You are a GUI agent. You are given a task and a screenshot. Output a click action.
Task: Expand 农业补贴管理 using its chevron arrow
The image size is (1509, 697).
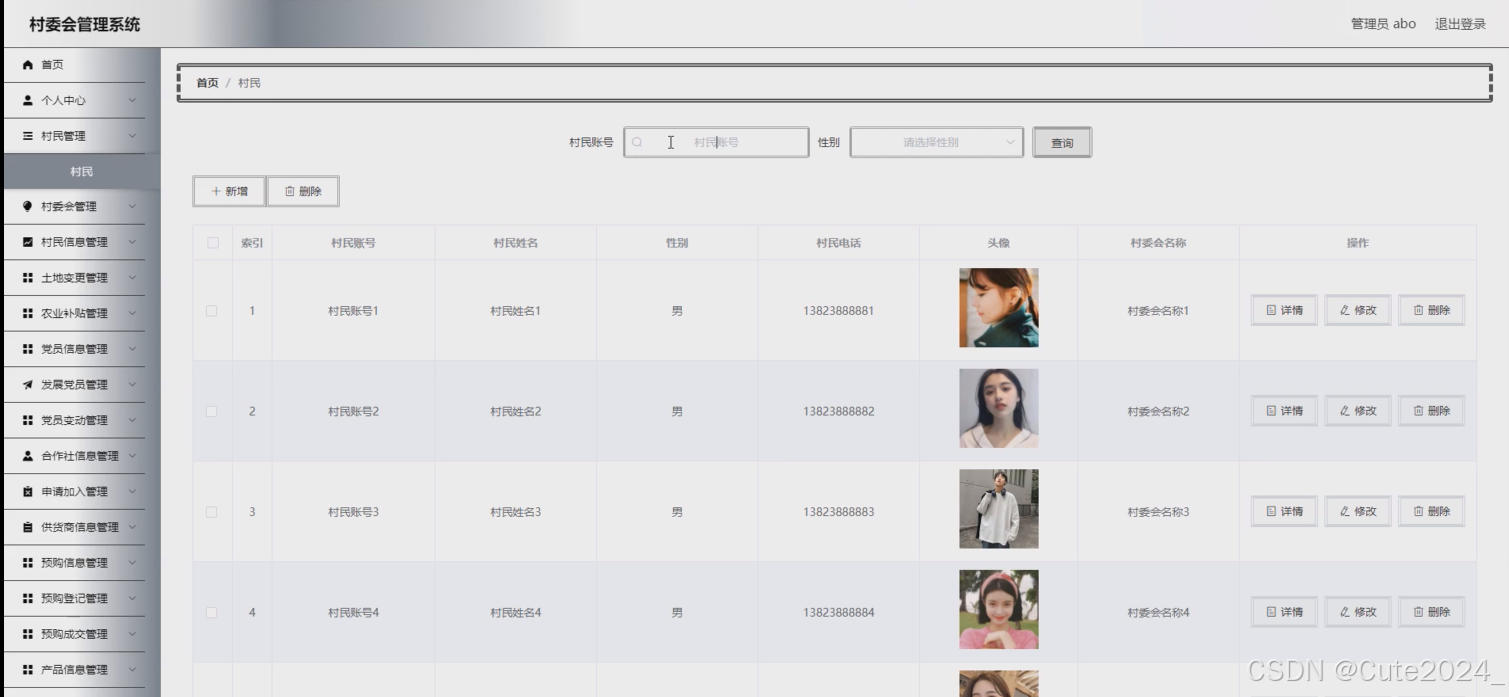click(x=132, y=314)
